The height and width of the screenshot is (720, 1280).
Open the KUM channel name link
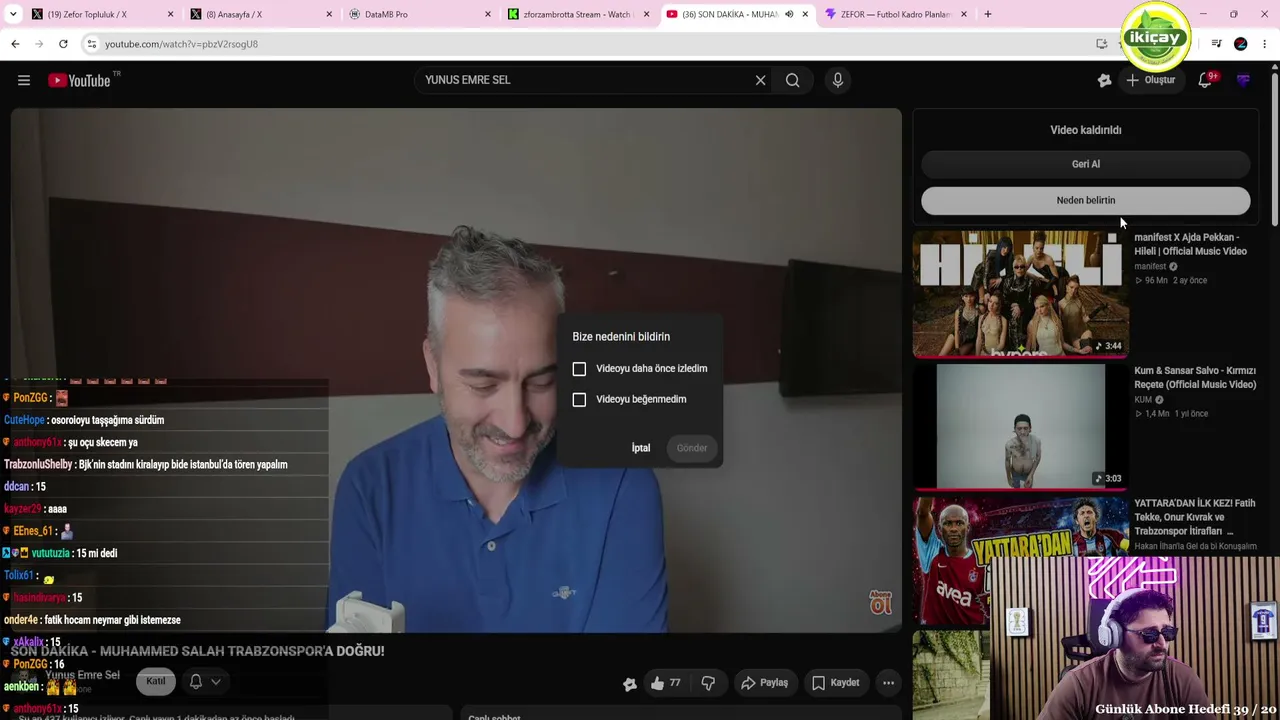click(x=1143, y=400)
